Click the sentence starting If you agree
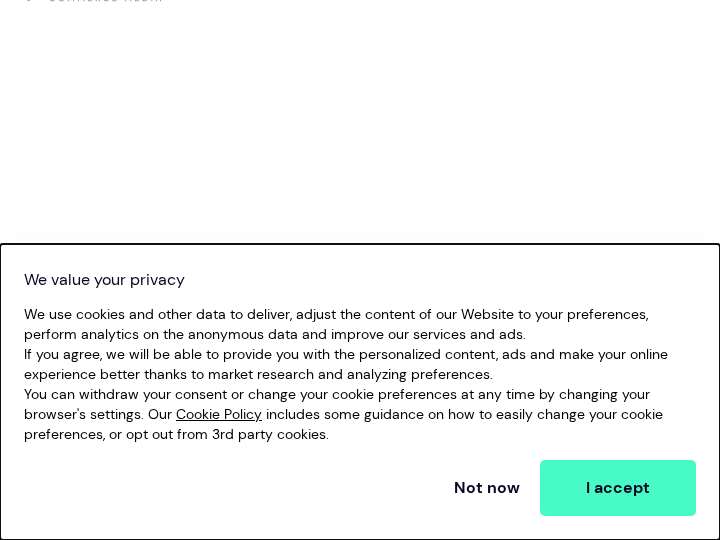This screenshot has height=540, width=720. 346,364
